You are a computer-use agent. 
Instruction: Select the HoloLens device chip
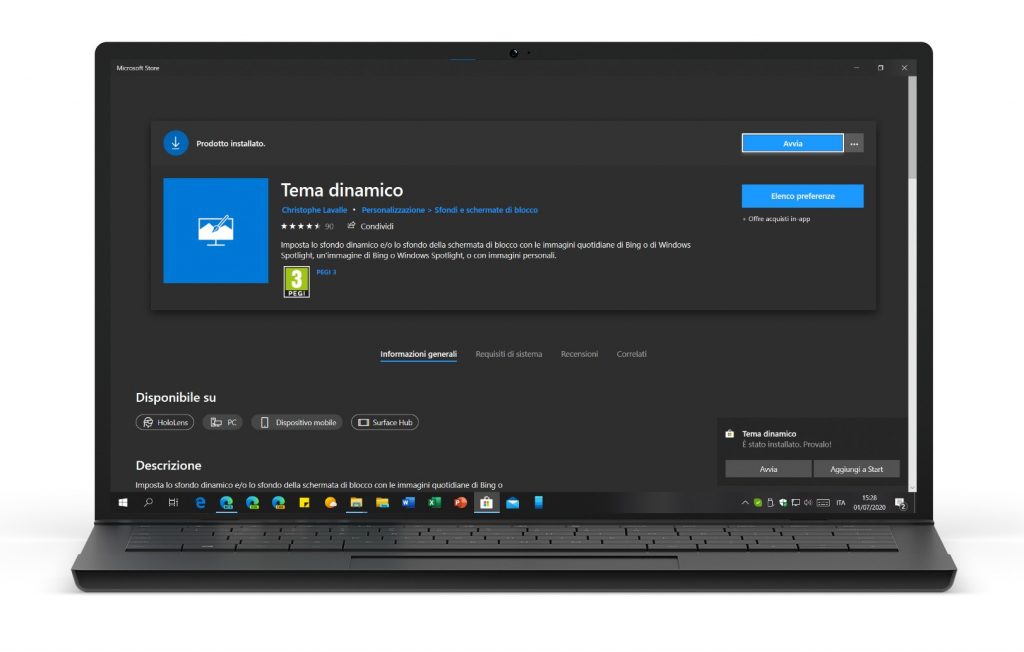pyautogui.click(x=165, y=423)
